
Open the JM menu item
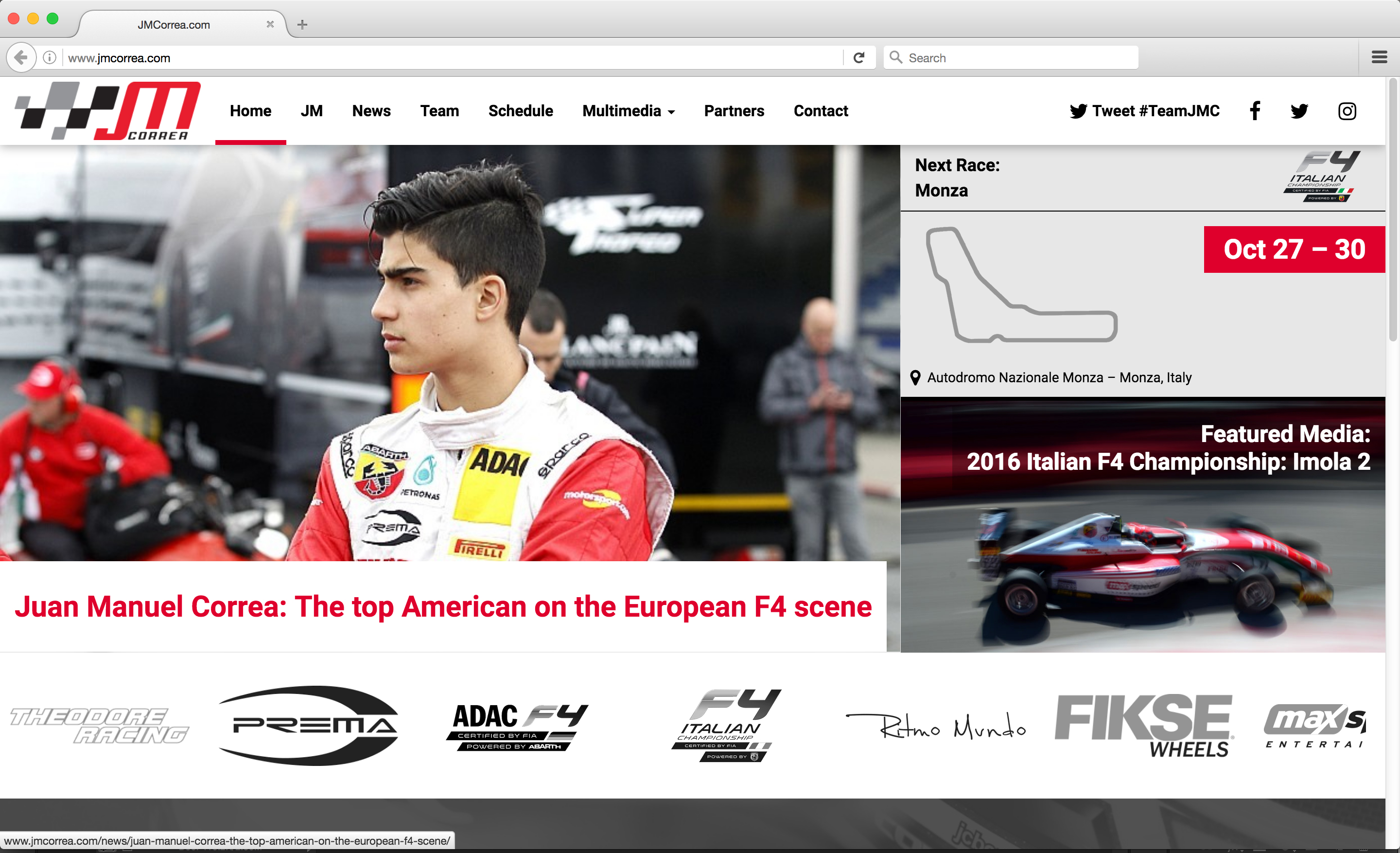(312, 111)
